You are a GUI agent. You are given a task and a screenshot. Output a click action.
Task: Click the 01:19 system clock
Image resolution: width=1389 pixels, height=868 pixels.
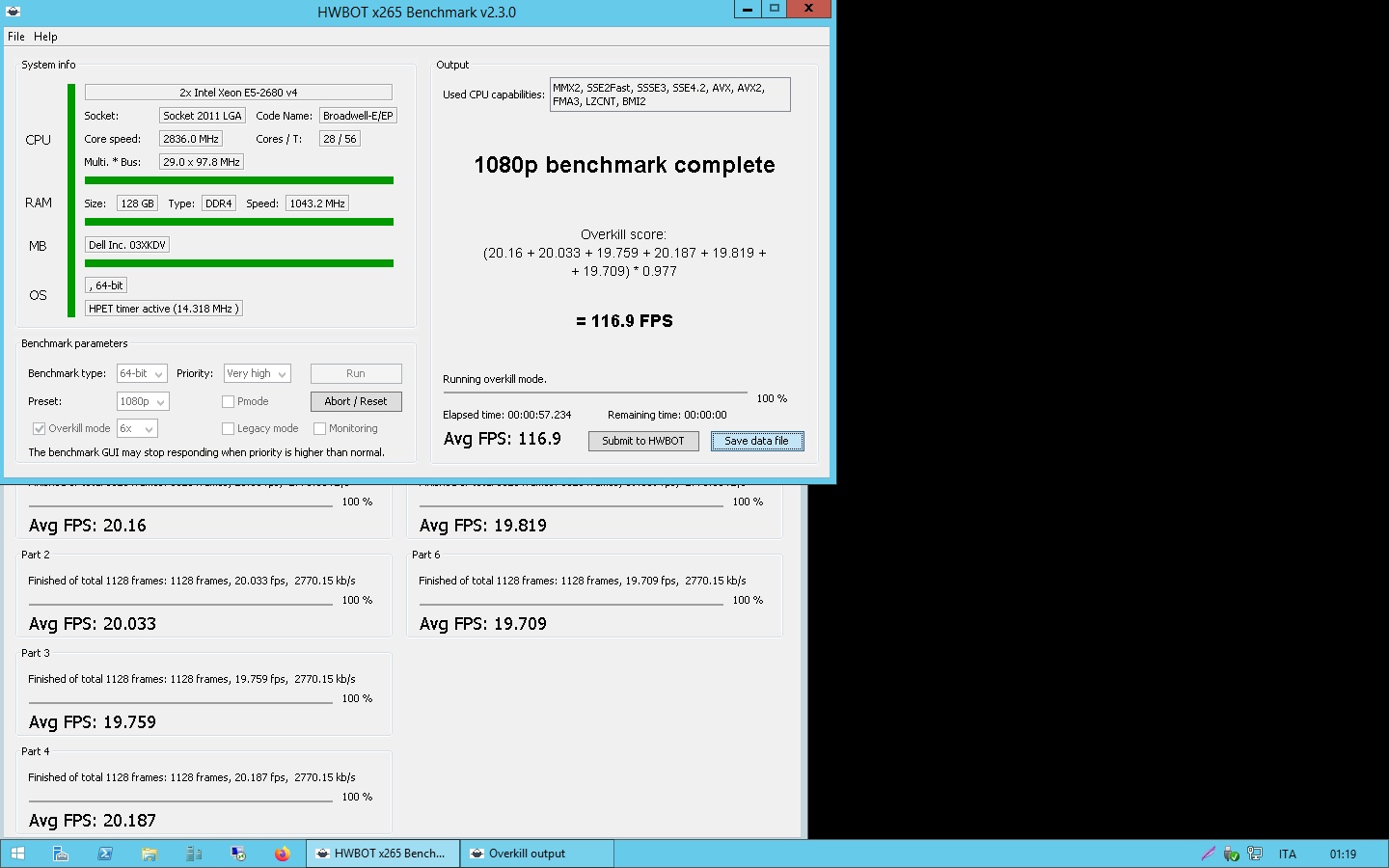(1343, 854)
